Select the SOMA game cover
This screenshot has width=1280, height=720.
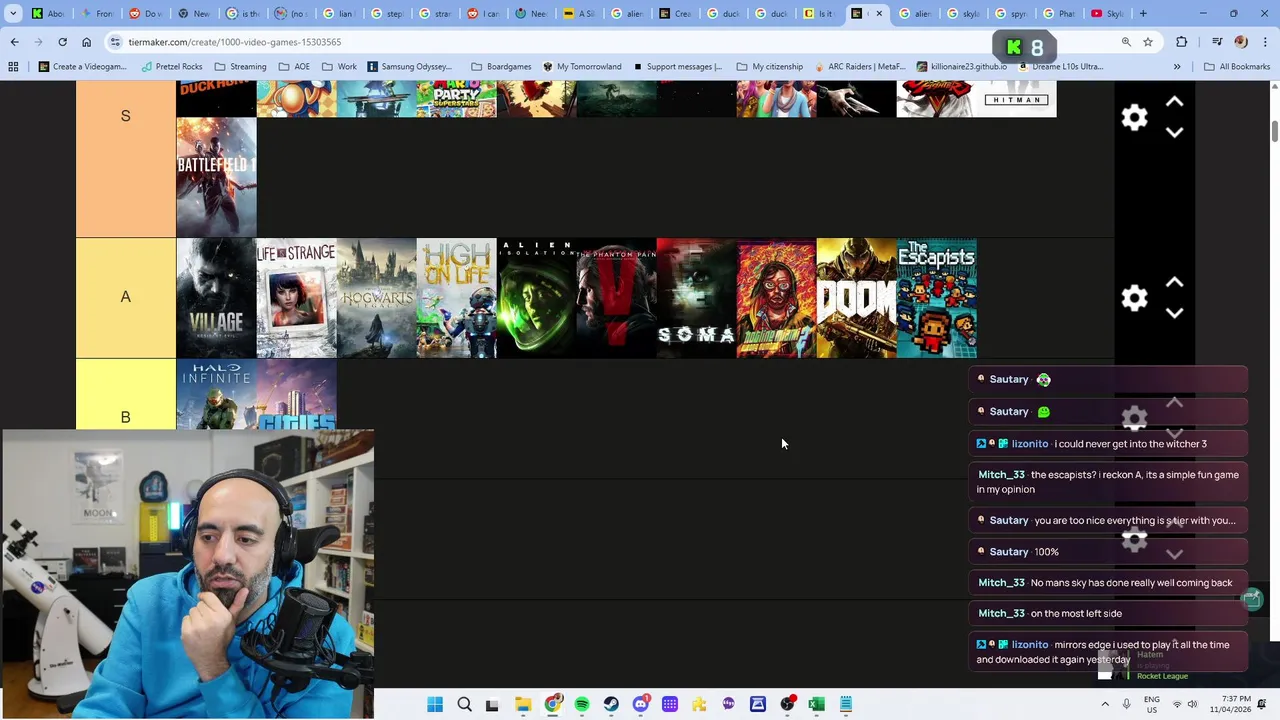[x=696, y=298]
